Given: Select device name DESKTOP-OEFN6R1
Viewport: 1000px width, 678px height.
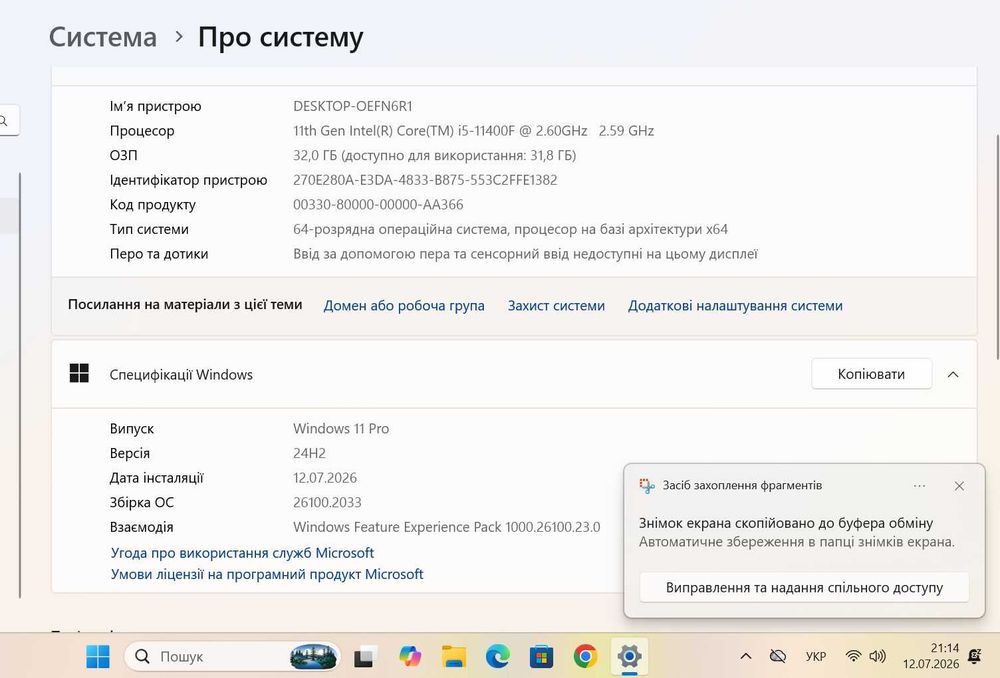Looking at the screenshot, I should click(x=353, y=107).
